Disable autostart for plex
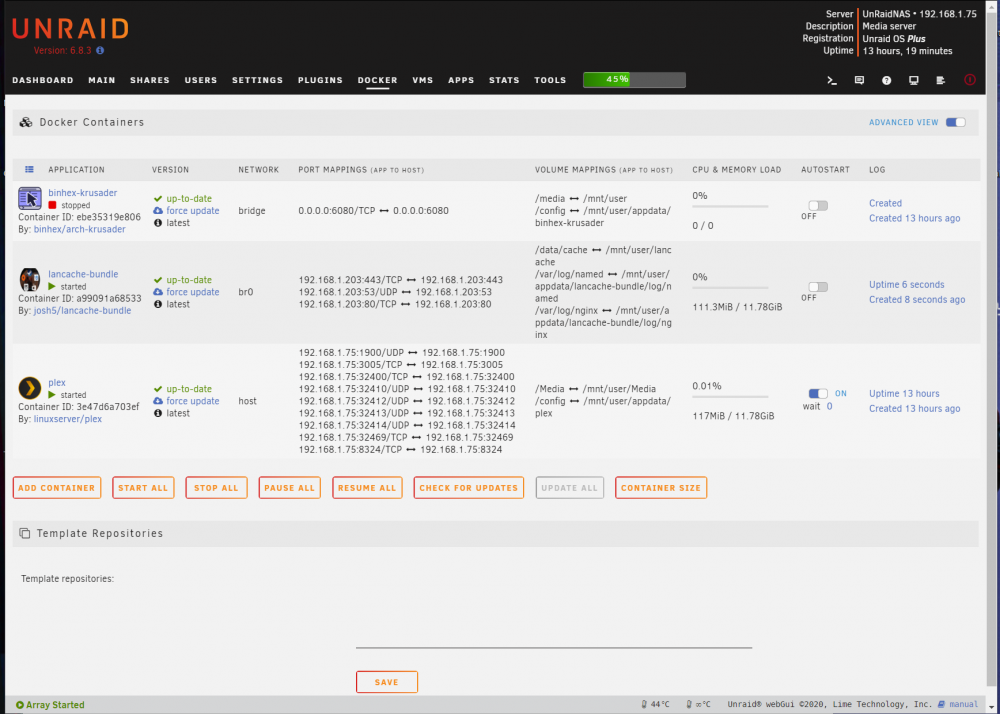1000x714 pixels. tap(818, 393)
